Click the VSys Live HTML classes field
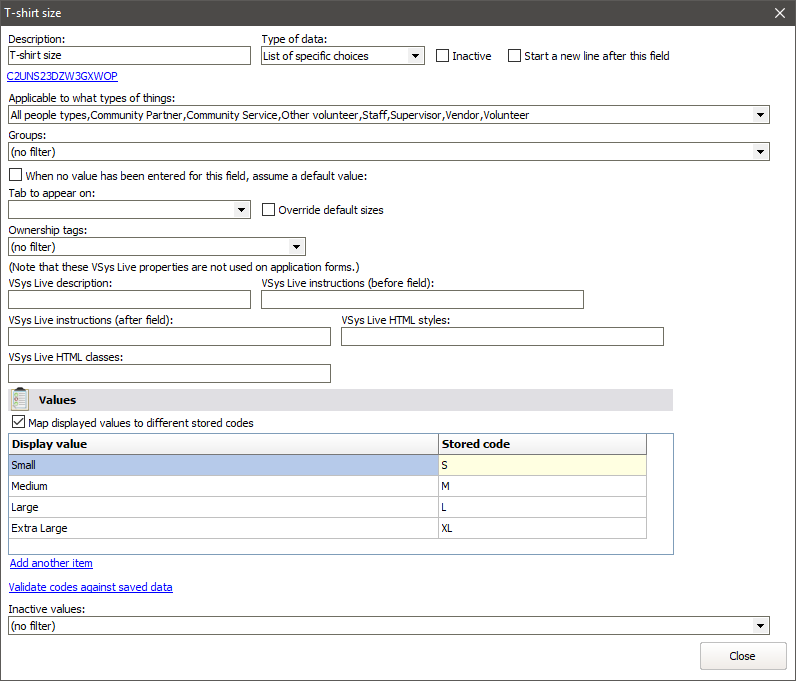The height and width of the screenshot is (681, 796). (169, 373)
